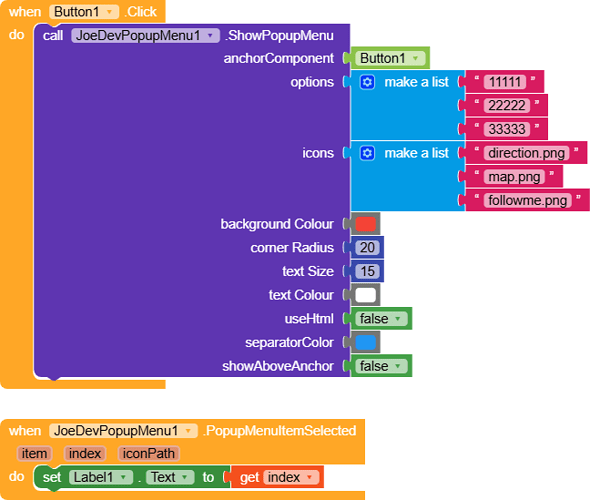Screen dimensions: 590x500
Task: Select the .ShowPopupMenu call block label
Action: coord(279,35)
